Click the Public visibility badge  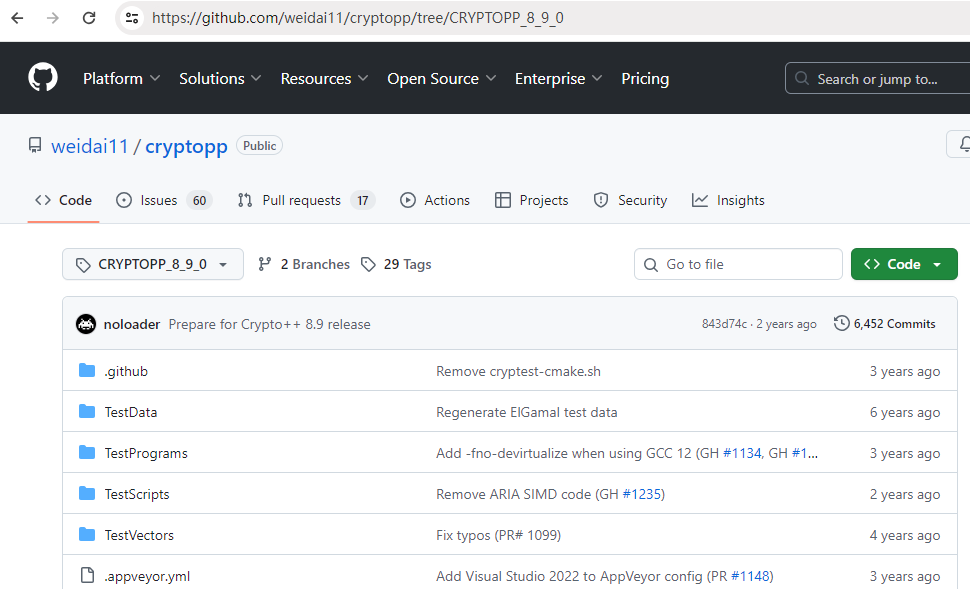259,145
